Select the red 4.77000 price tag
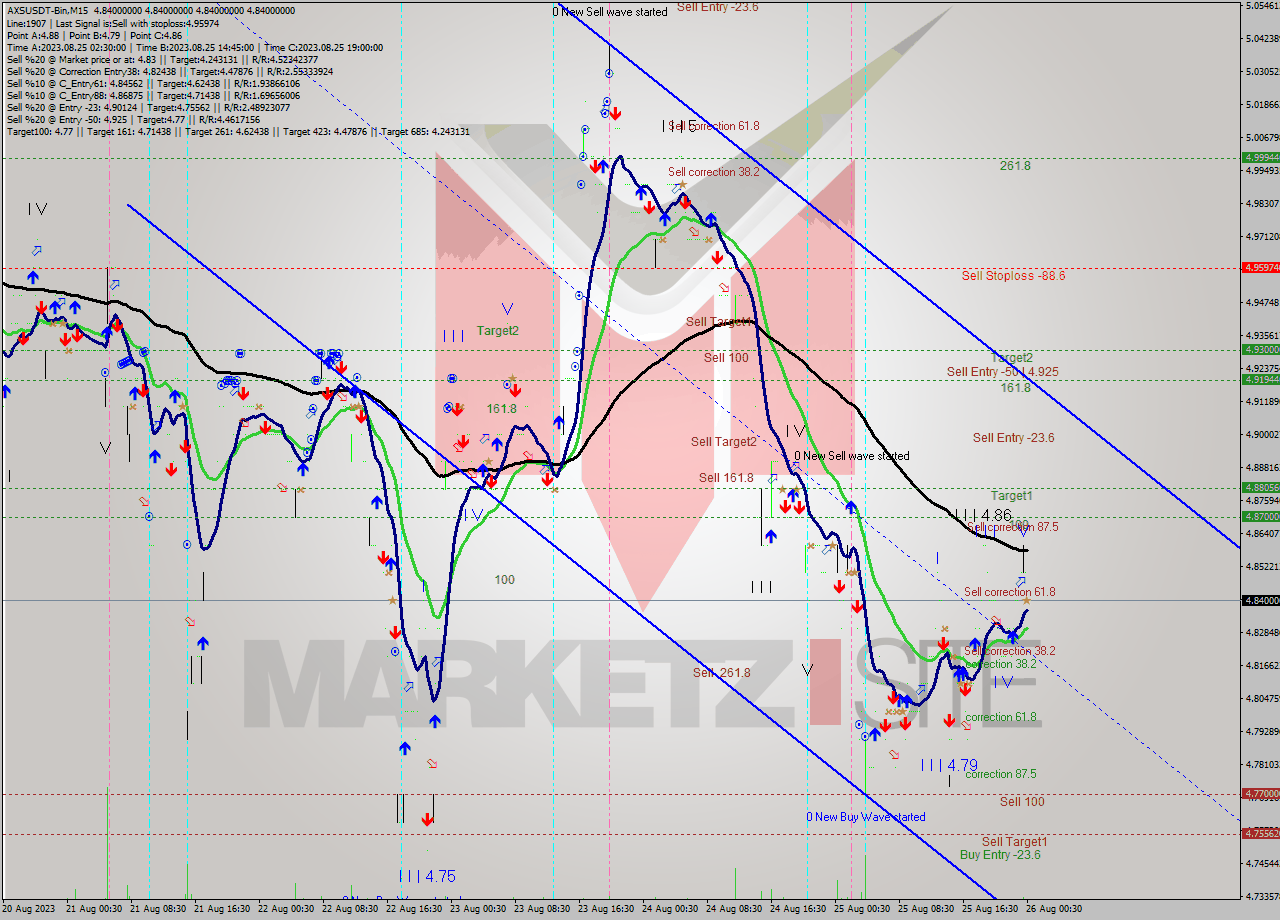The height and width of the screenshot is (920, 1280). point(1260,793)
